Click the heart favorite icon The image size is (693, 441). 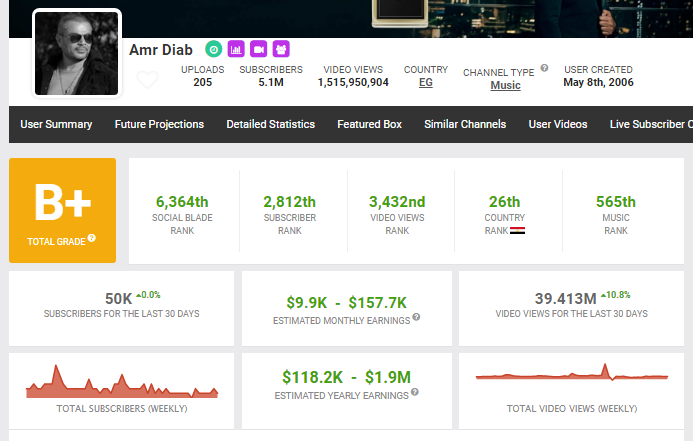(x=147, y=80)
